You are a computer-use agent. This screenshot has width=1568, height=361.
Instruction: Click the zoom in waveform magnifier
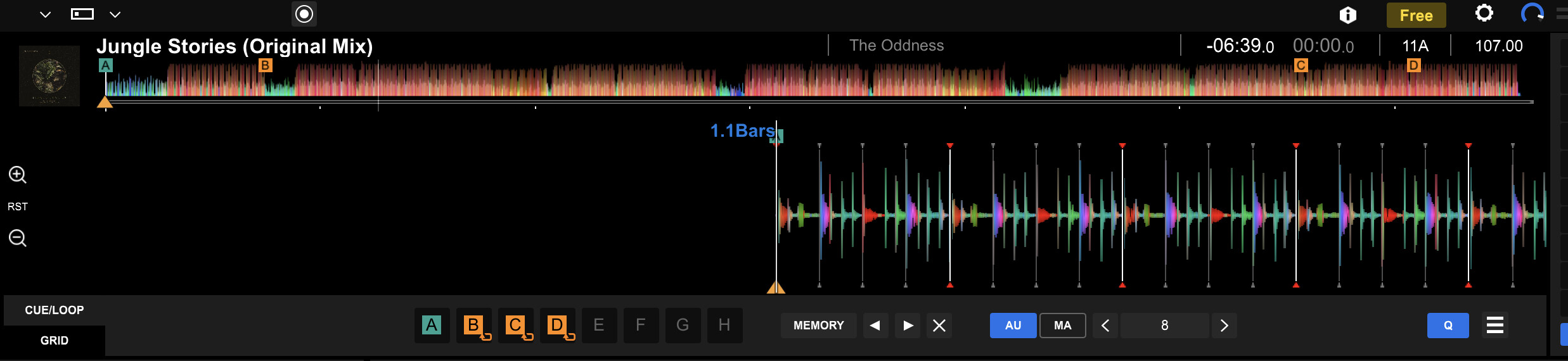[17, 175]
